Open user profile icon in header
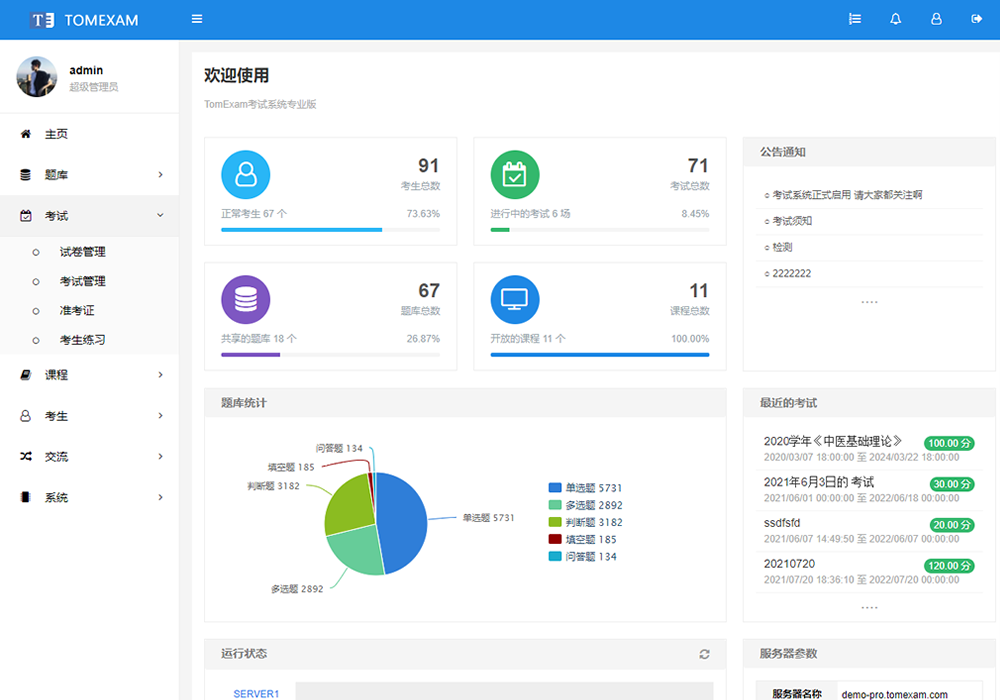 936,19
